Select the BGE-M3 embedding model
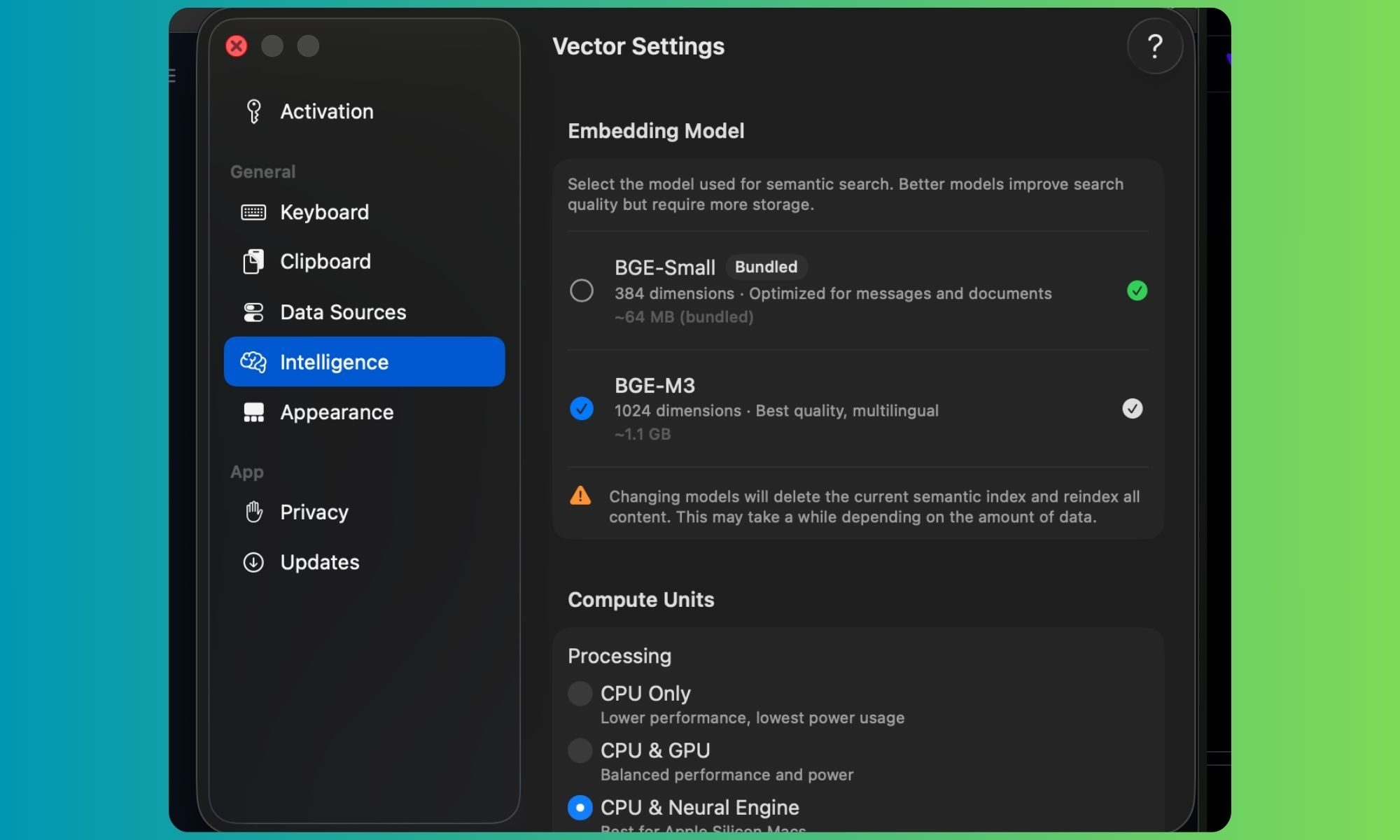This screenshot has height=840, width=1400. (582, 408)
